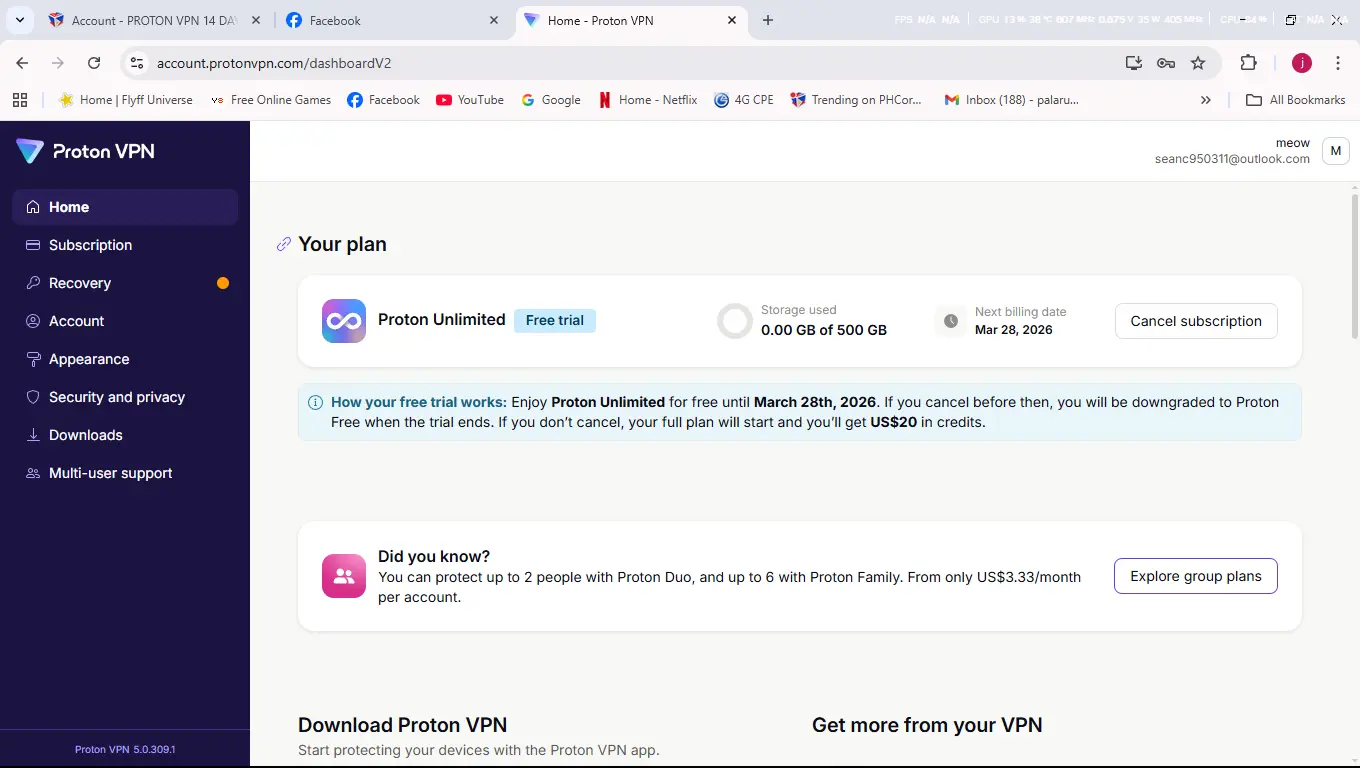
Task: Open the M user account avatar menu
Action: pyautogui.click(x=1336, y=151)
